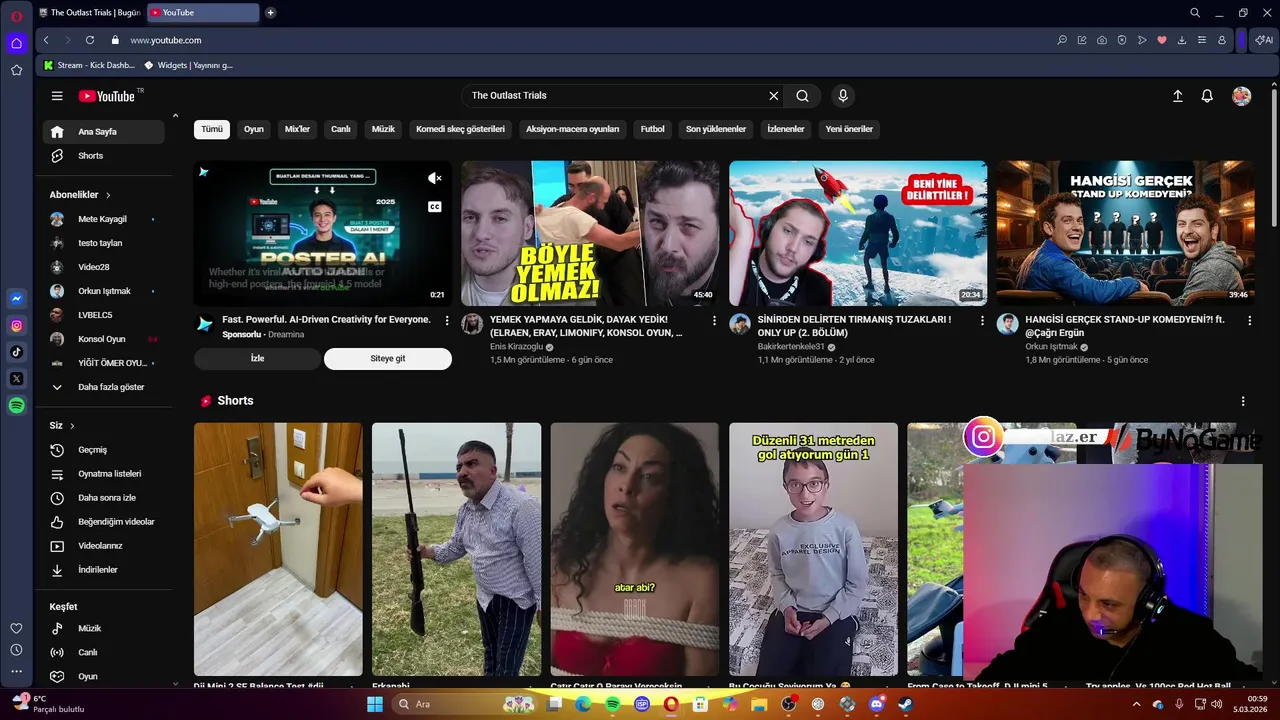Open the YouTube upload/create icon
The height and width of the screenshot is (720, 1280).
pyautogui.click(x=1178, y=96)
